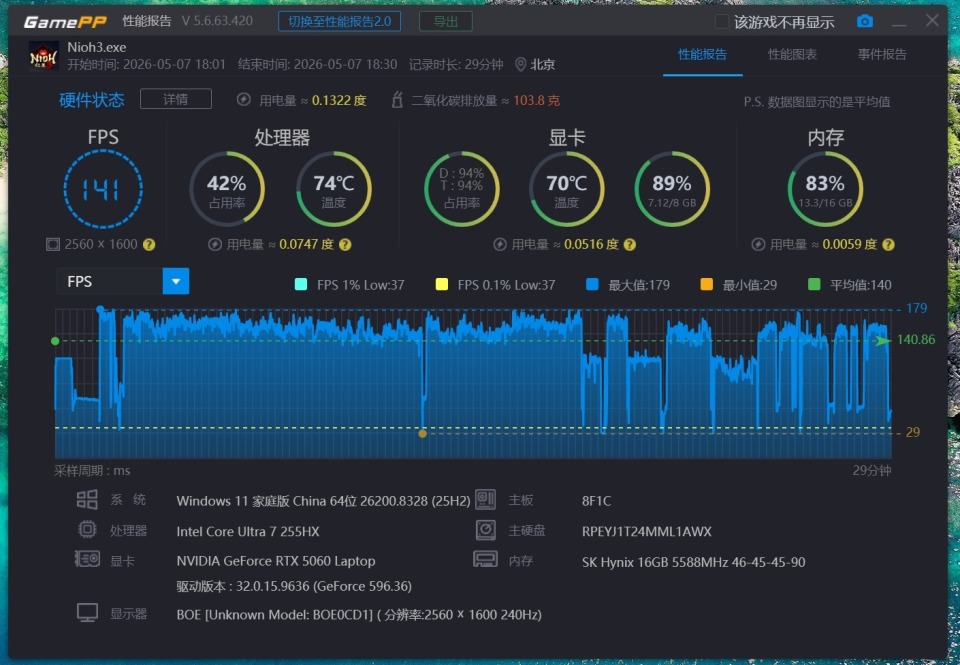Click the 硬件状态 heading
This screenshot has height=665, width=960.
[92, 100]
